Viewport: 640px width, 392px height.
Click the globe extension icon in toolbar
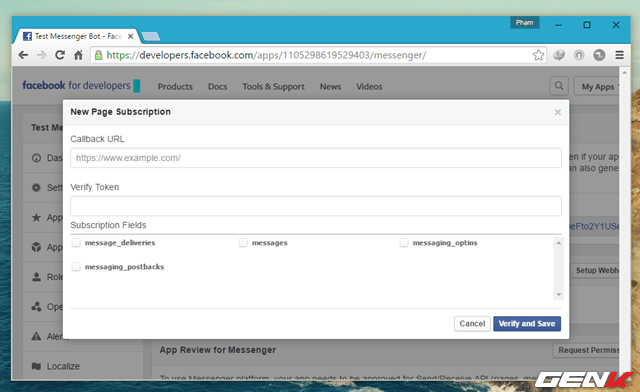pyautogui.click(x=559, y=55)
